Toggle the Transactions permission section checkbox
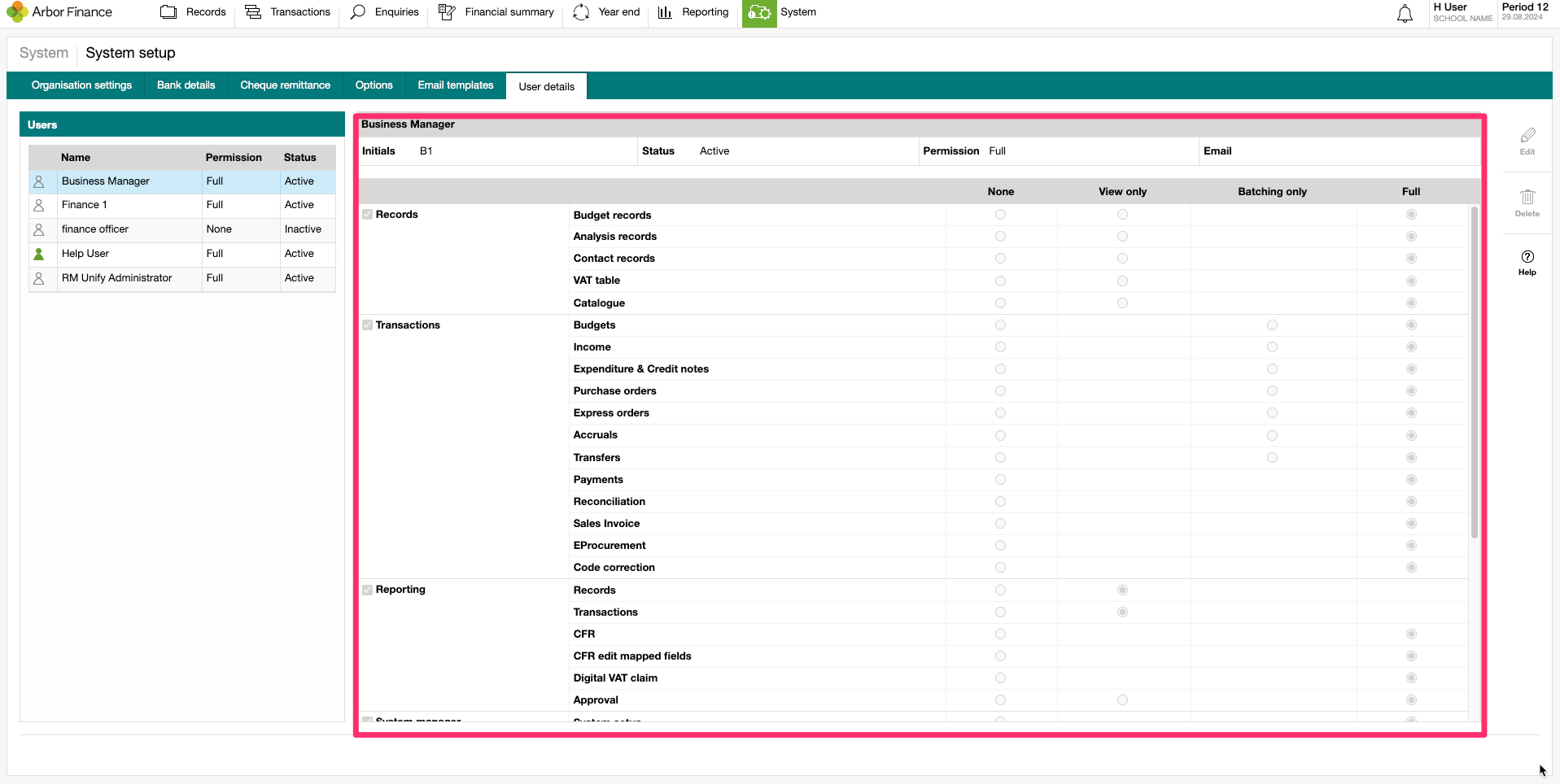Viewport: 1560px width, 784px height. pos(367,324)
